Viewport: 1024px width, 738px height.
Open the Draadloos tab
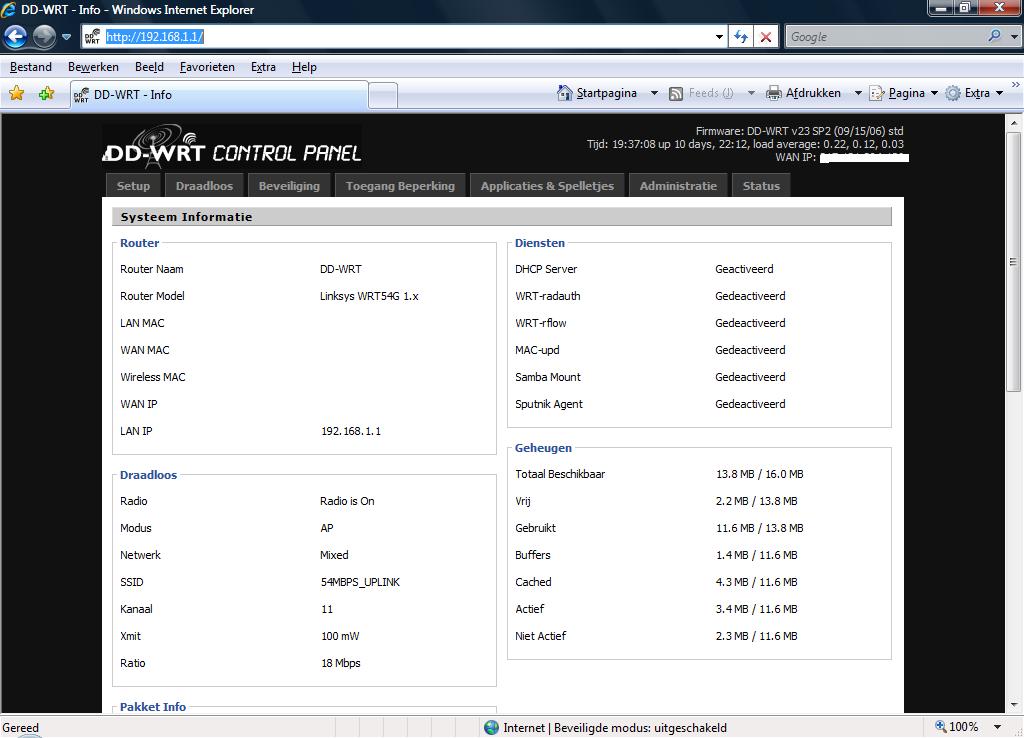point(204,185)
